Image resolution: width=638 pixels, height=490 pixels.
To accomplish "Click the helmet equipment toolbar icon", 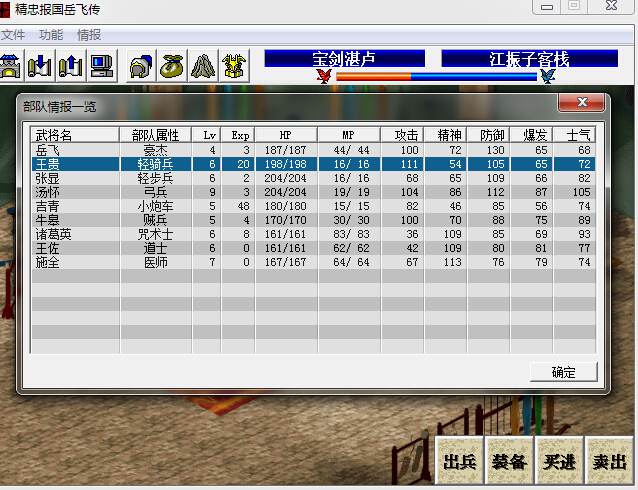I will click(141, 66).
